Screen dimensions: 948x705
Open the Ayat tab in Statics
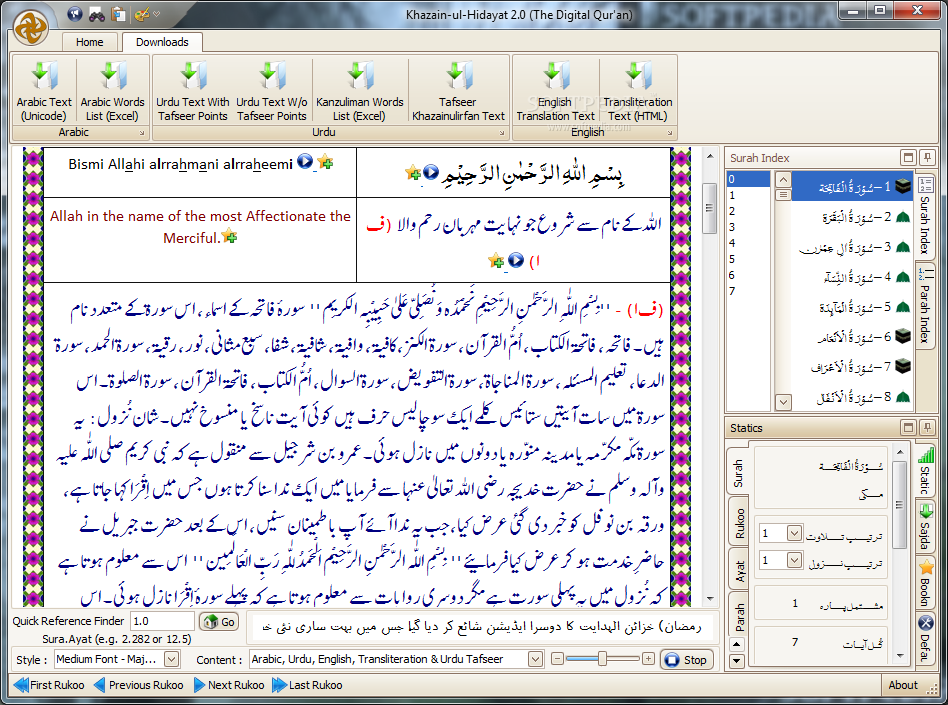pyautogui.click(x=739, y=571)
